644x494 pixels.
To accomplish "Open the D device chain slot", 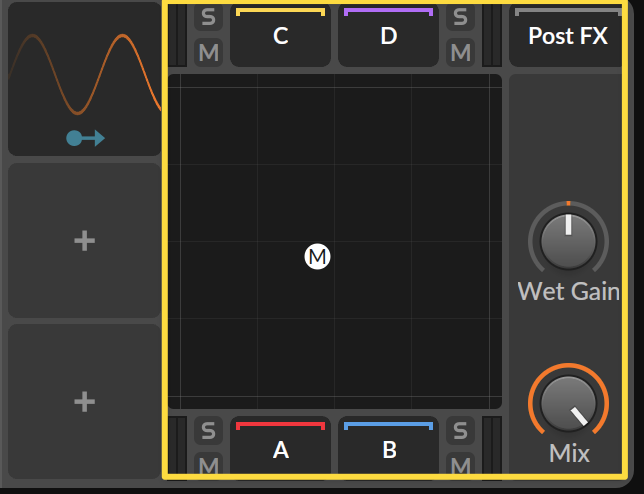I will tap(388, 36).
